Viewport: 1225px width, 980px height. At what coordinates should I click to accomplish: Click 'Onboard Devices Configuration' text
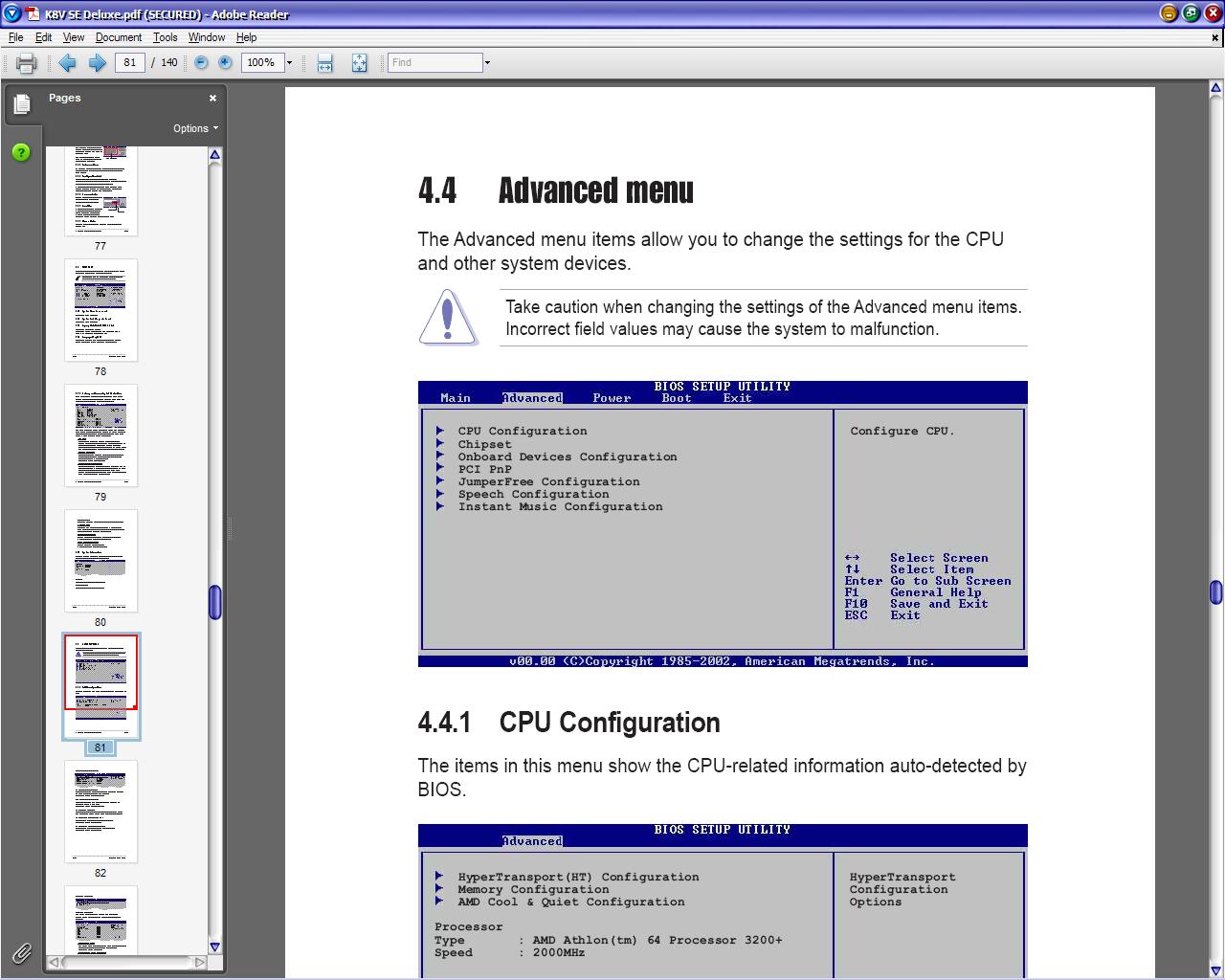(x=568, y=457)
